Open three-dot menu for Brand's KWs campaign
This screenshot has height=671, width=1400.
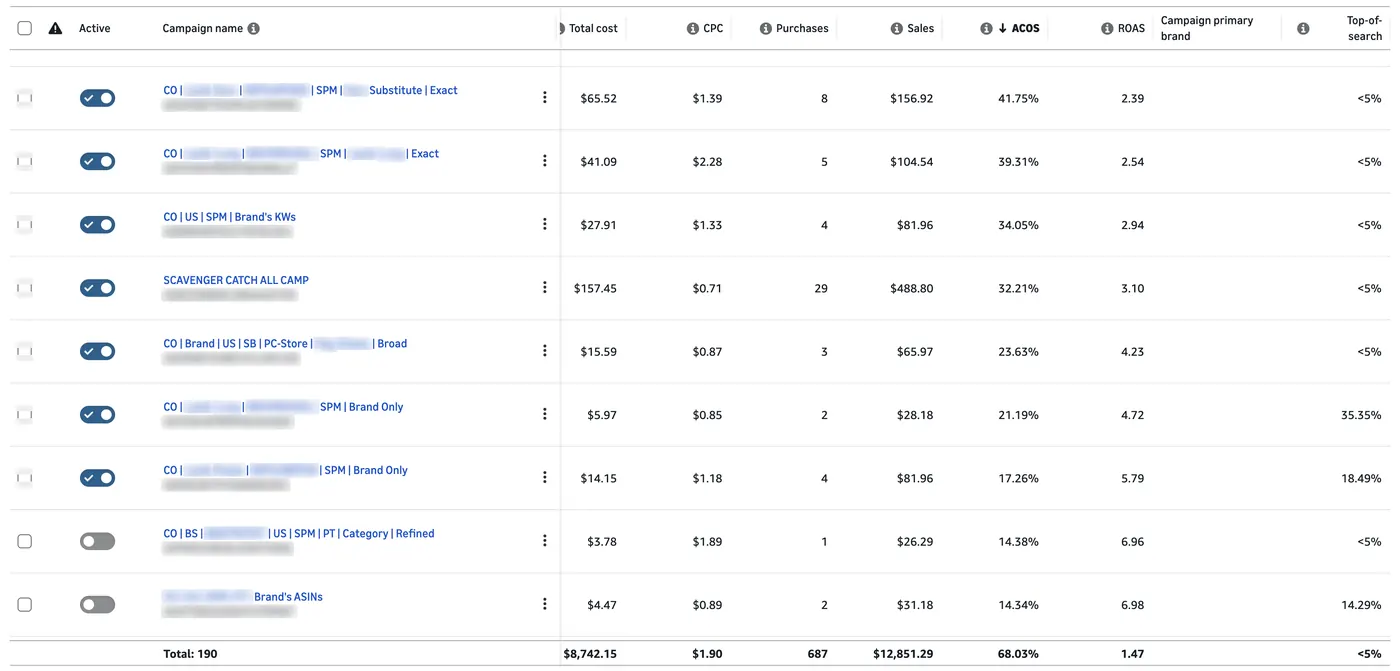(545, 224)
